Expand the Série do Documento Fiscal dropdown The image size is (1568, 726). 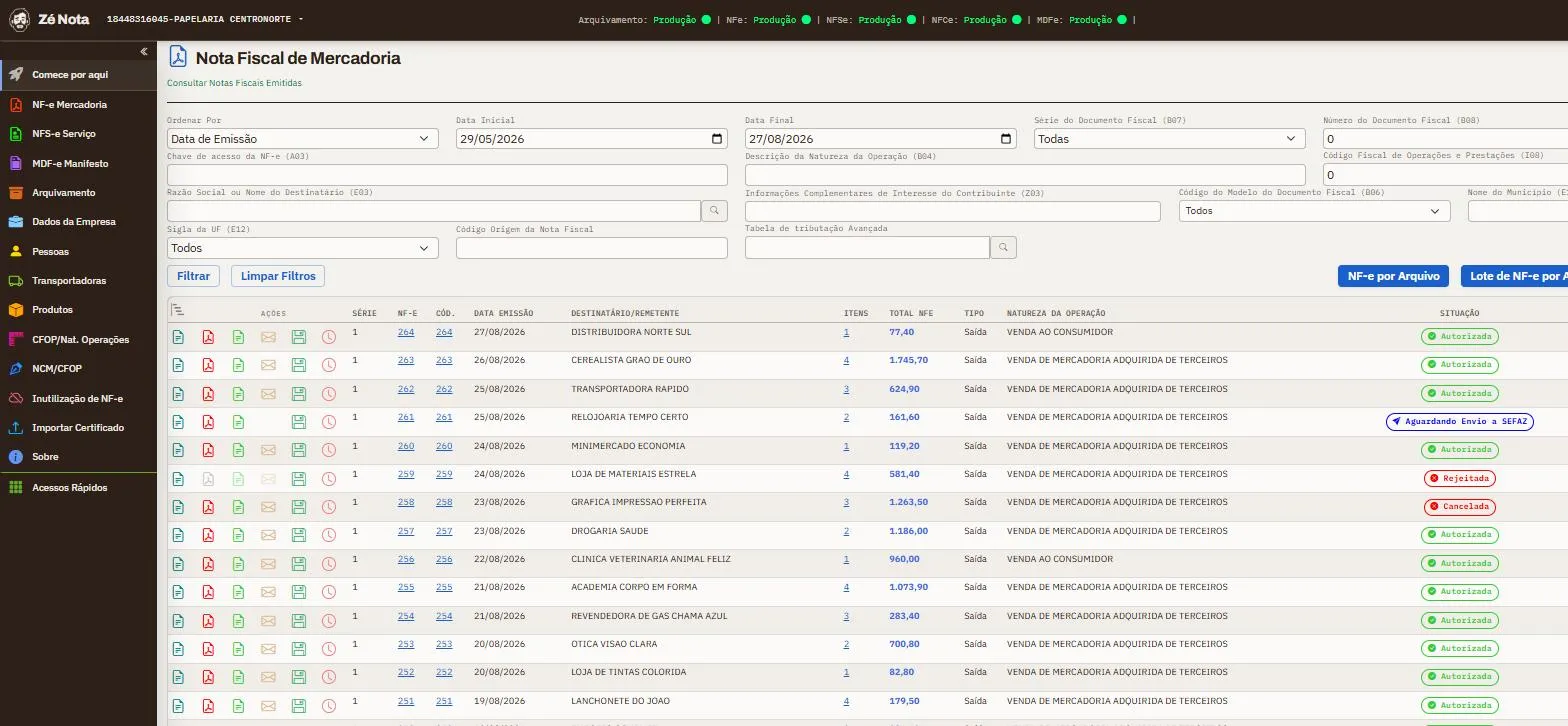1169,139
